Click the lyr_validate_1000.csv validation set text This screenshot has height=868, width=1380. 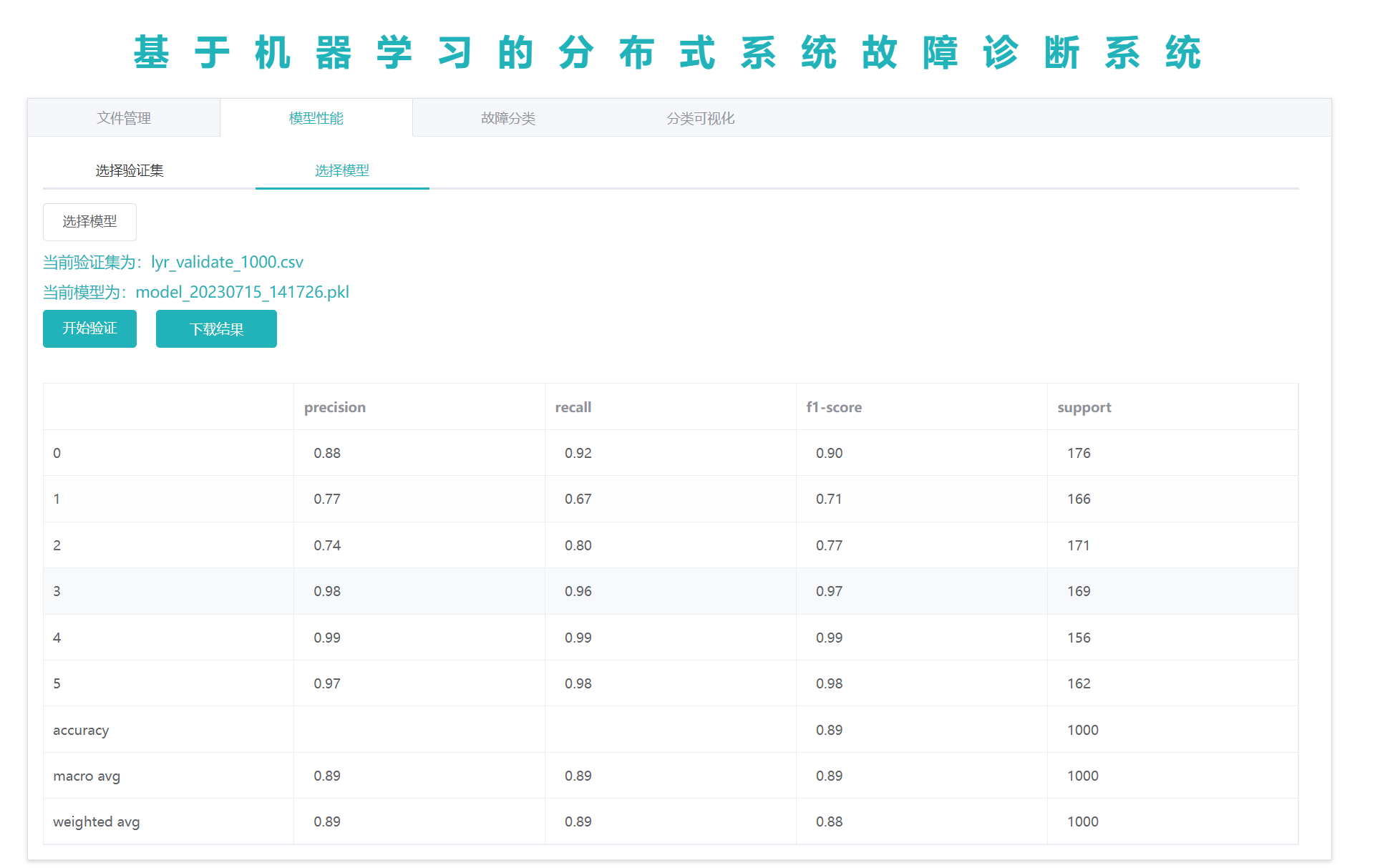227,262
